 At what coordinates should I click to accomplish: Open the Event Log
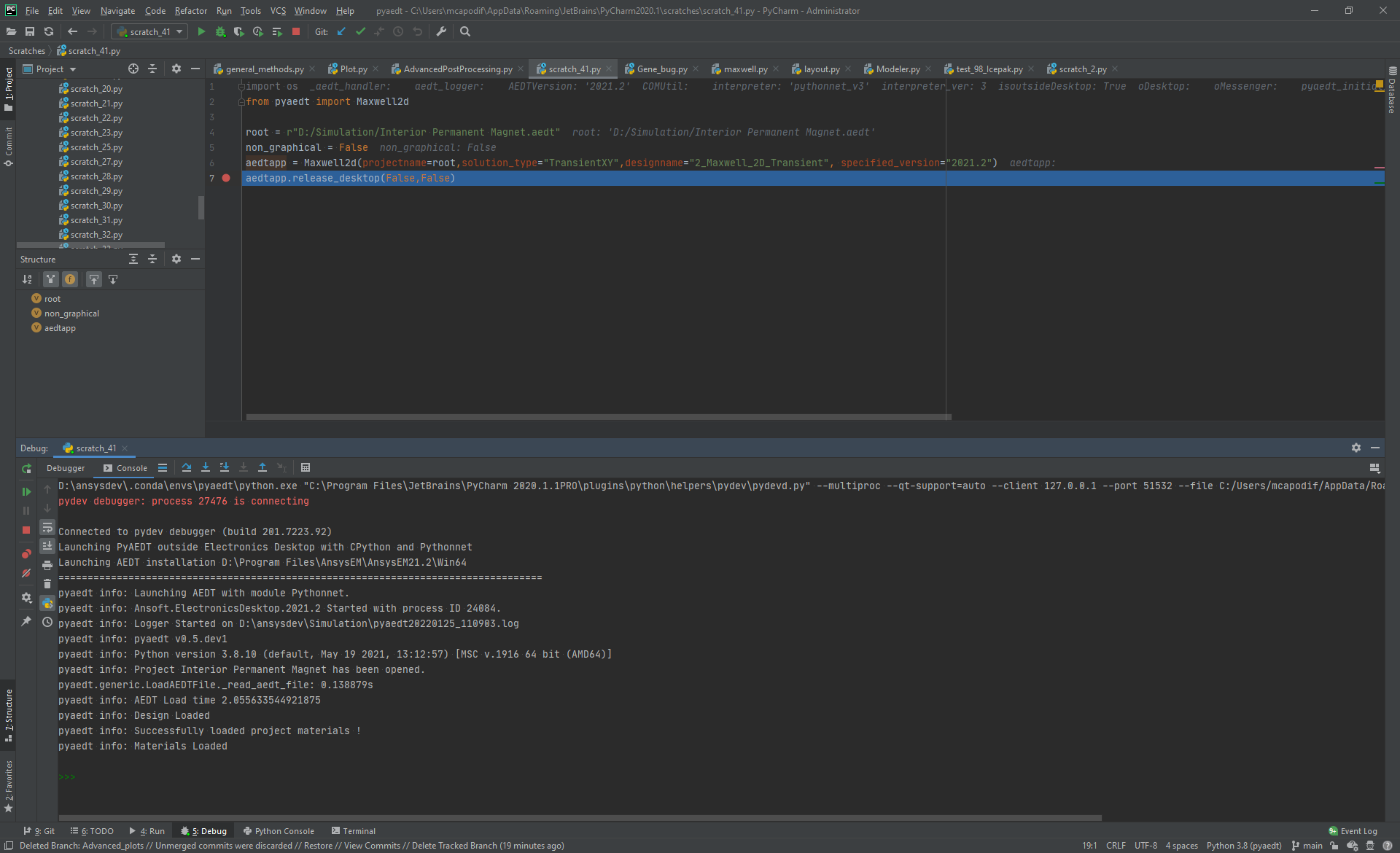point(1357,830)
